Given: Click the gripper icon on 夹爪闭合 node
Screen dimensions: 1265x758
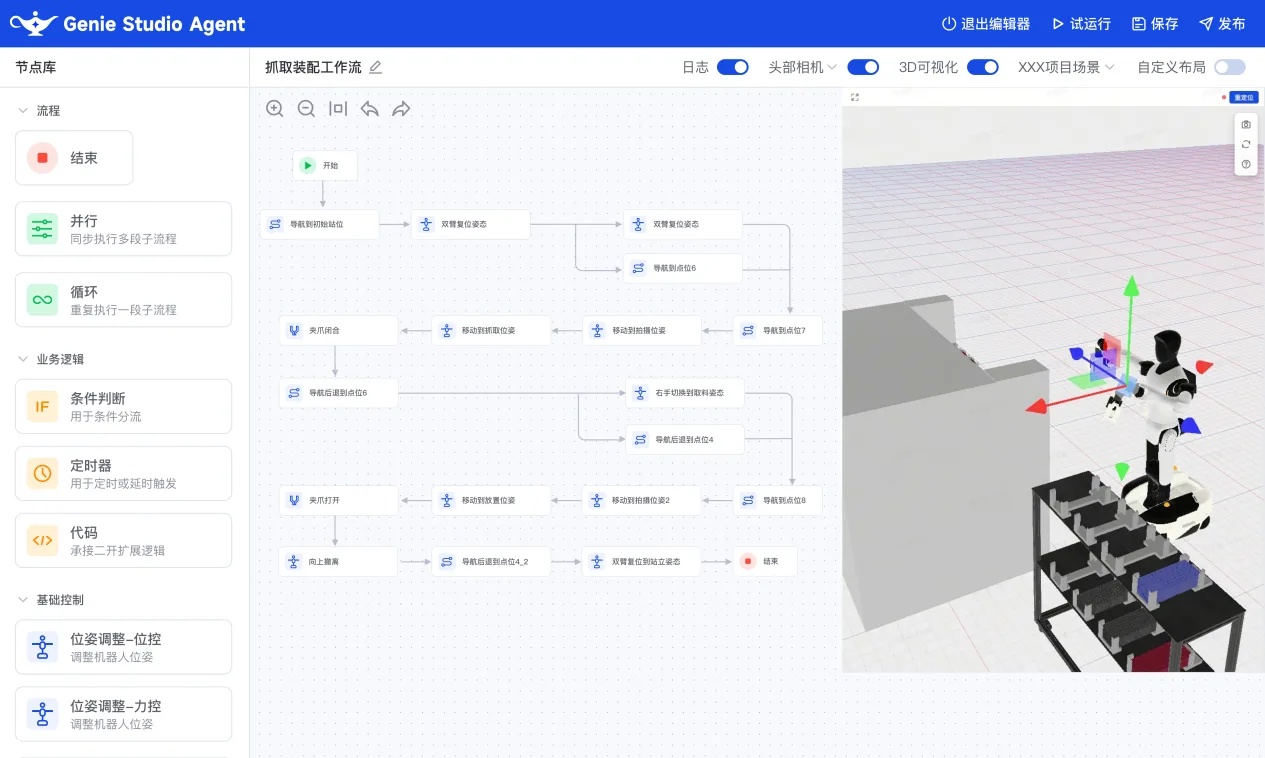Looking at the screenshot, I should [294, 330].
